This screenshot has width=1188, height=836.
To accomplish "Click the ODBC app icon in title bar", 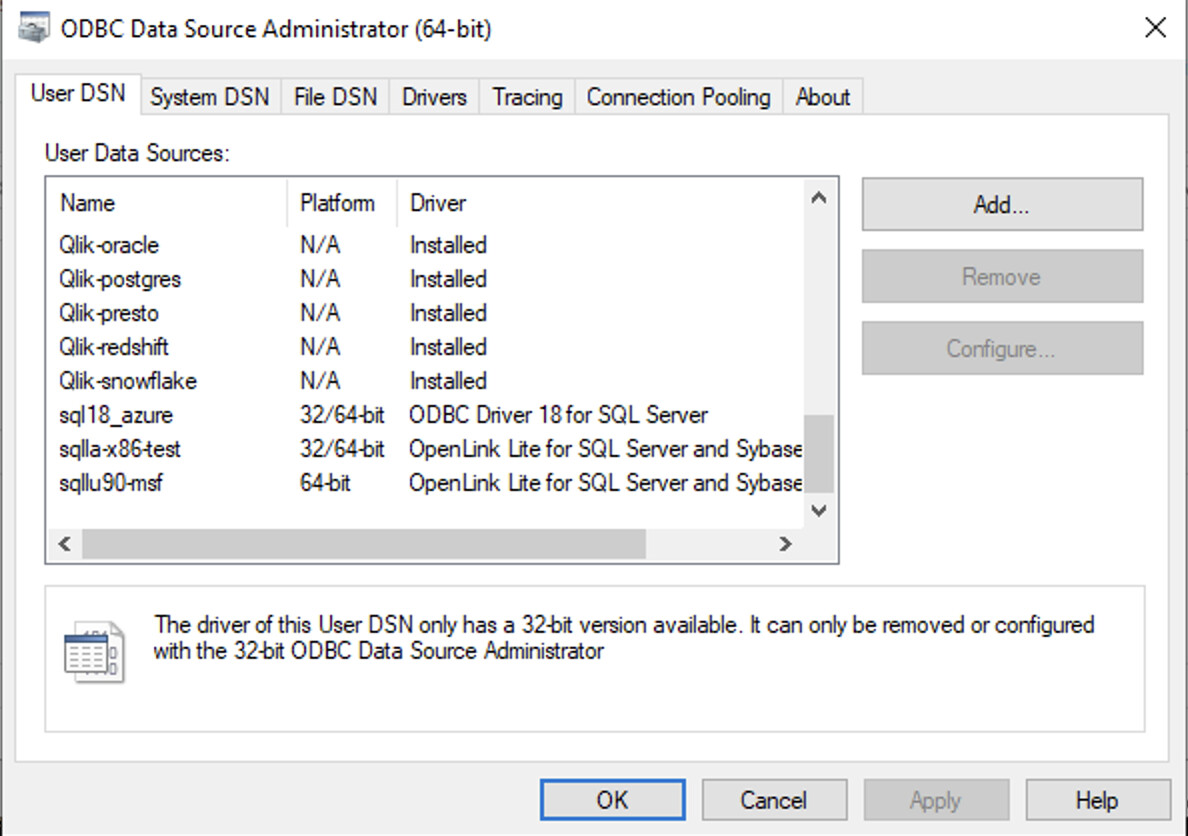I will coord(34,29).
